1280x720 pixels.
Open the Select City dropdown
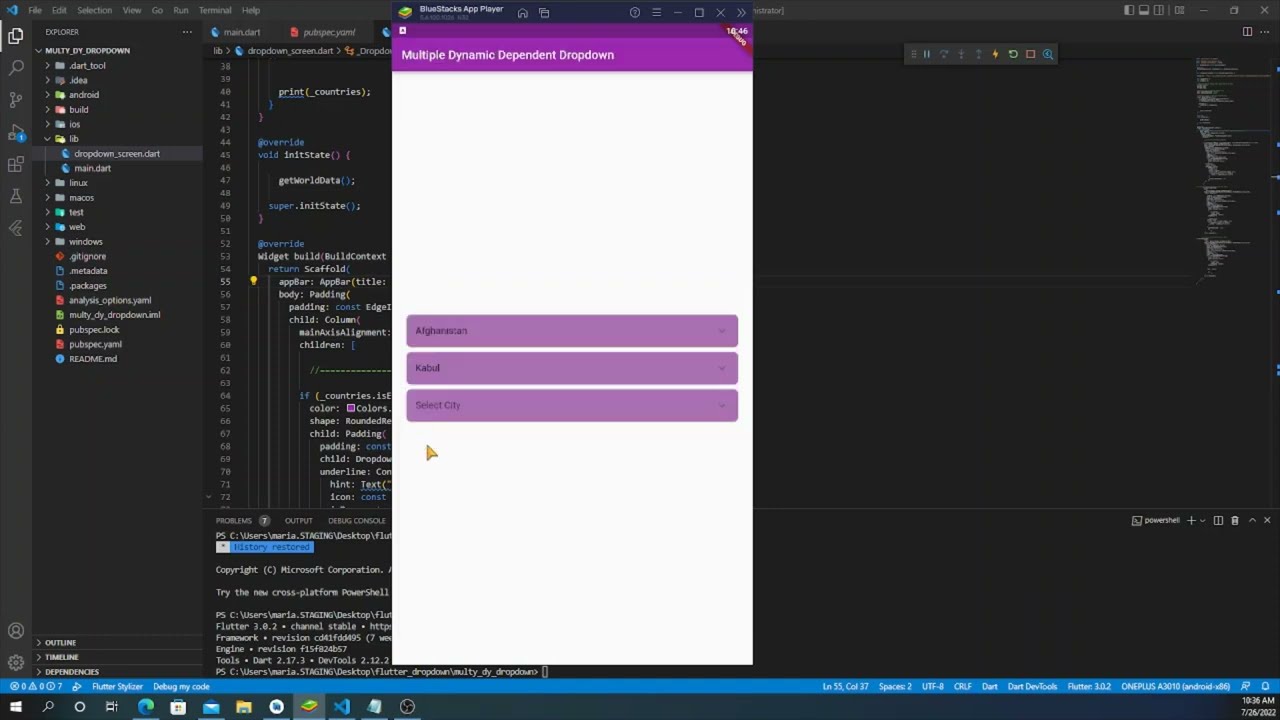[572, 405]
